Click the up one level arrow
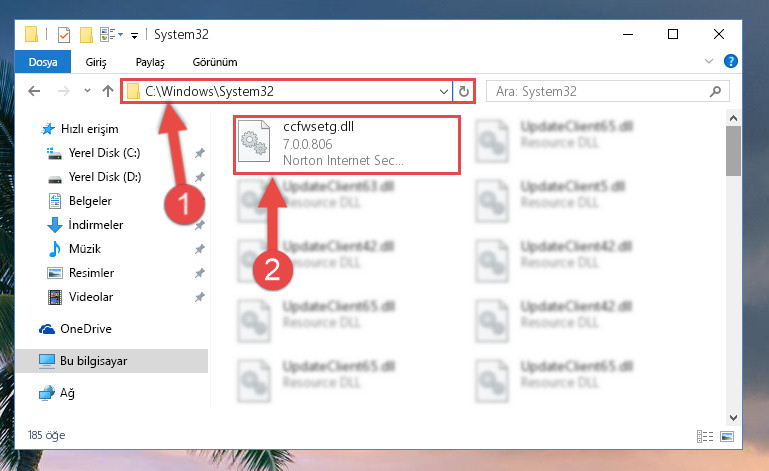 [x=108, y=91]
